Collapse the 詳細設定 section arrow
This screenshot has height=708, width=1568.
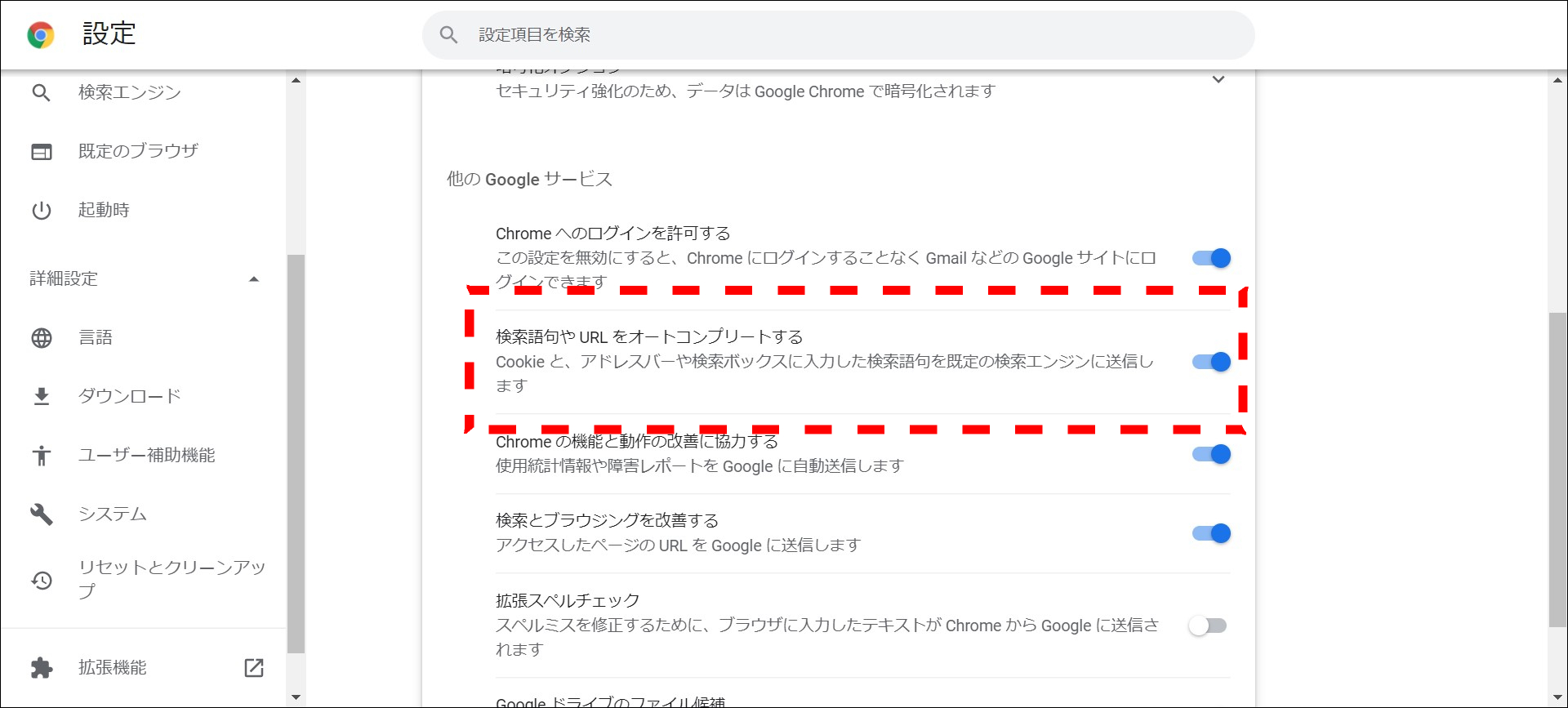[x=254, y=279]
